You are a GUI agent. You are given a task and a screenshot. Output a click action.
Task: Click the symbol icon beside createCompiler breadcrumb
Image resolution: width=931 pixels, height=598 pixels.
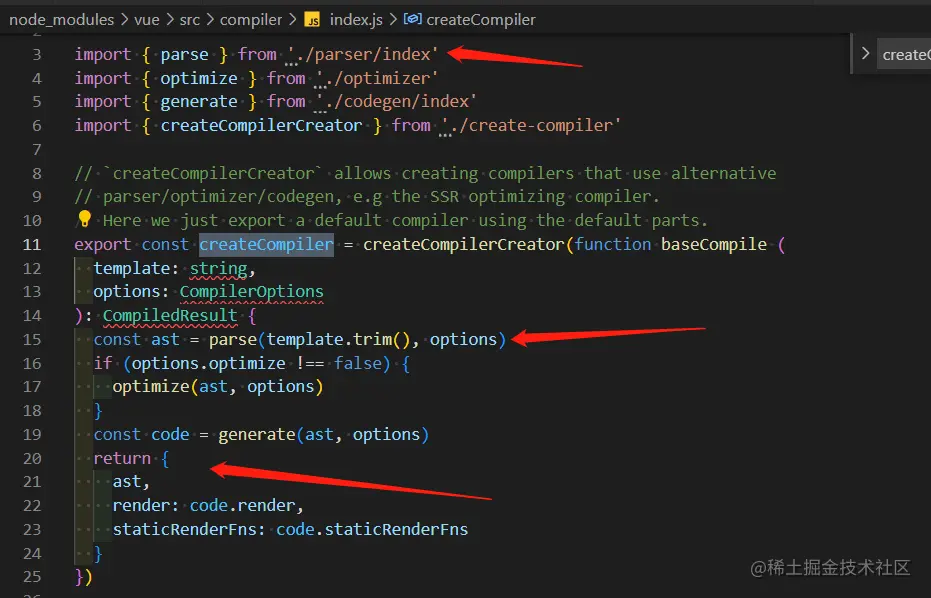(x=412, y=19)
